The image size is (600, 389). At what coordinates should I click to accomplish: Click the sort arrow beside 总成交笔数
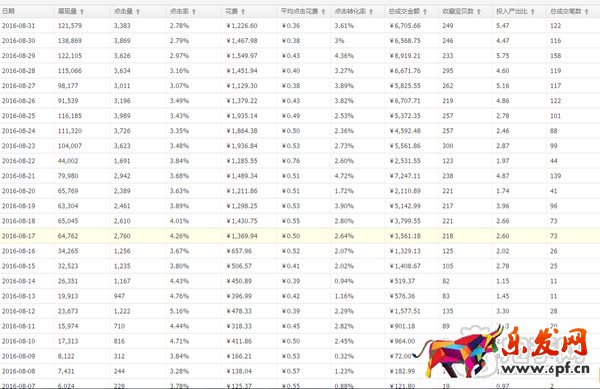click(x=587, y=12)
